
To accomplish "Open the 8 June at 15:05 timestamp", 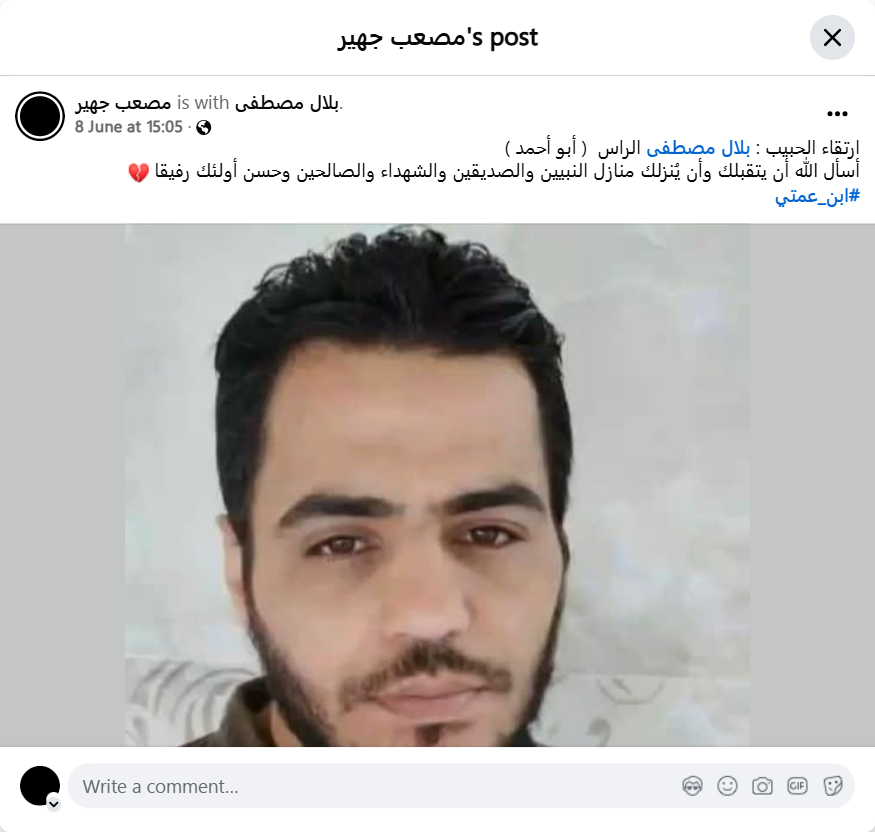I will tap(129, 127).
